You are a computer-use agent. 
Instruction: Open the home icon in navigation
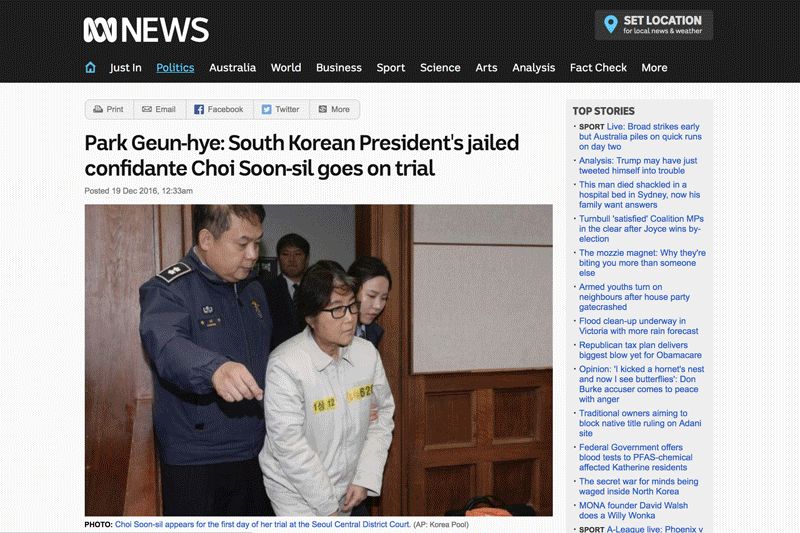[90, 67]
